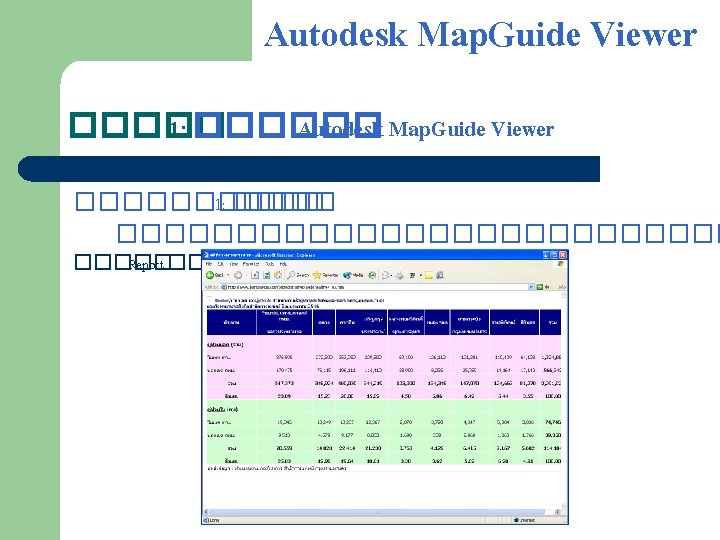Open the Tools menu in Internet Explorer
The width and height of the screenshot is (720, 540).
tap(270, 264)
